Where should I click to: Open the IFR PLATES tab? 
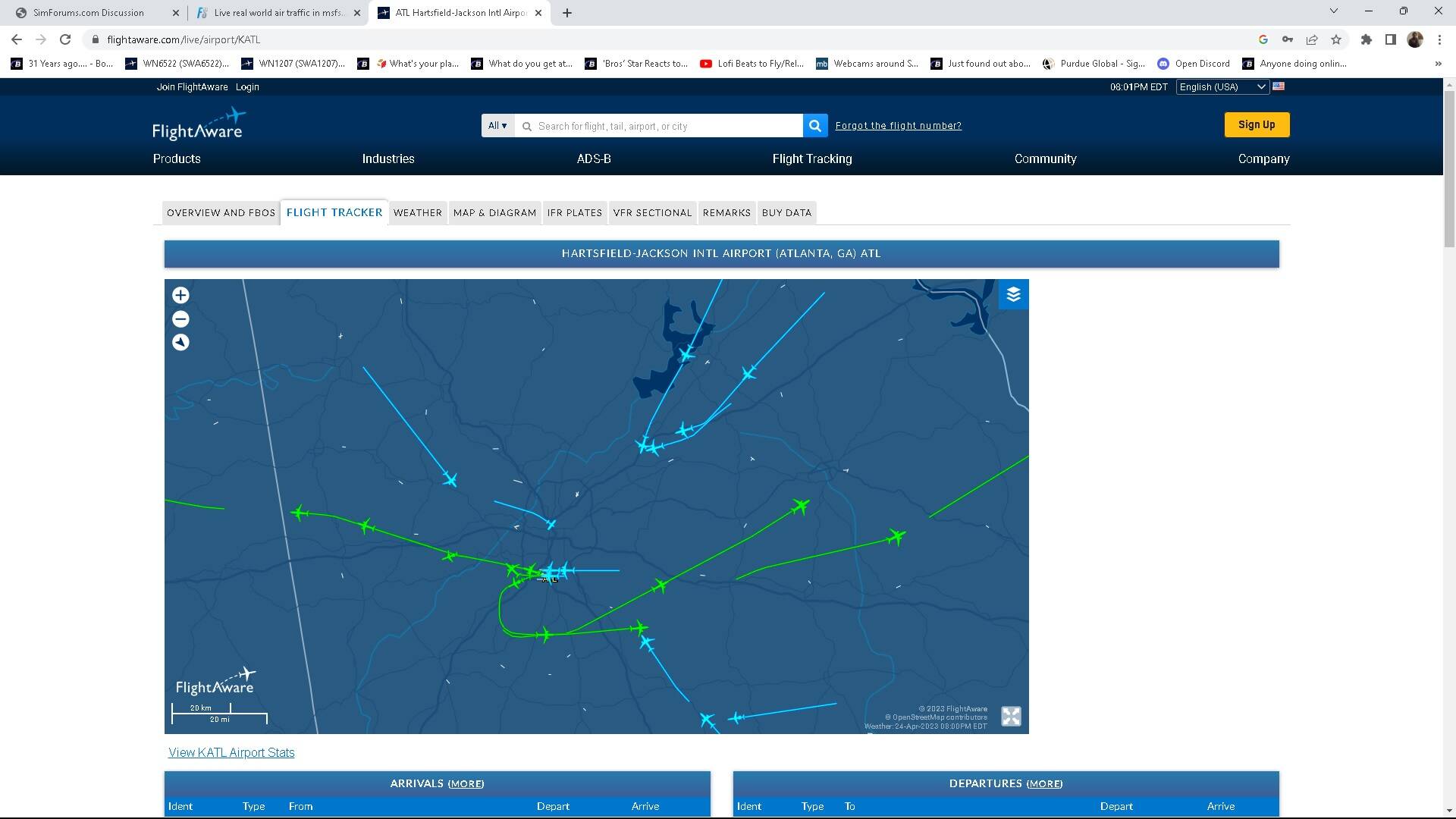click(574, 213)
